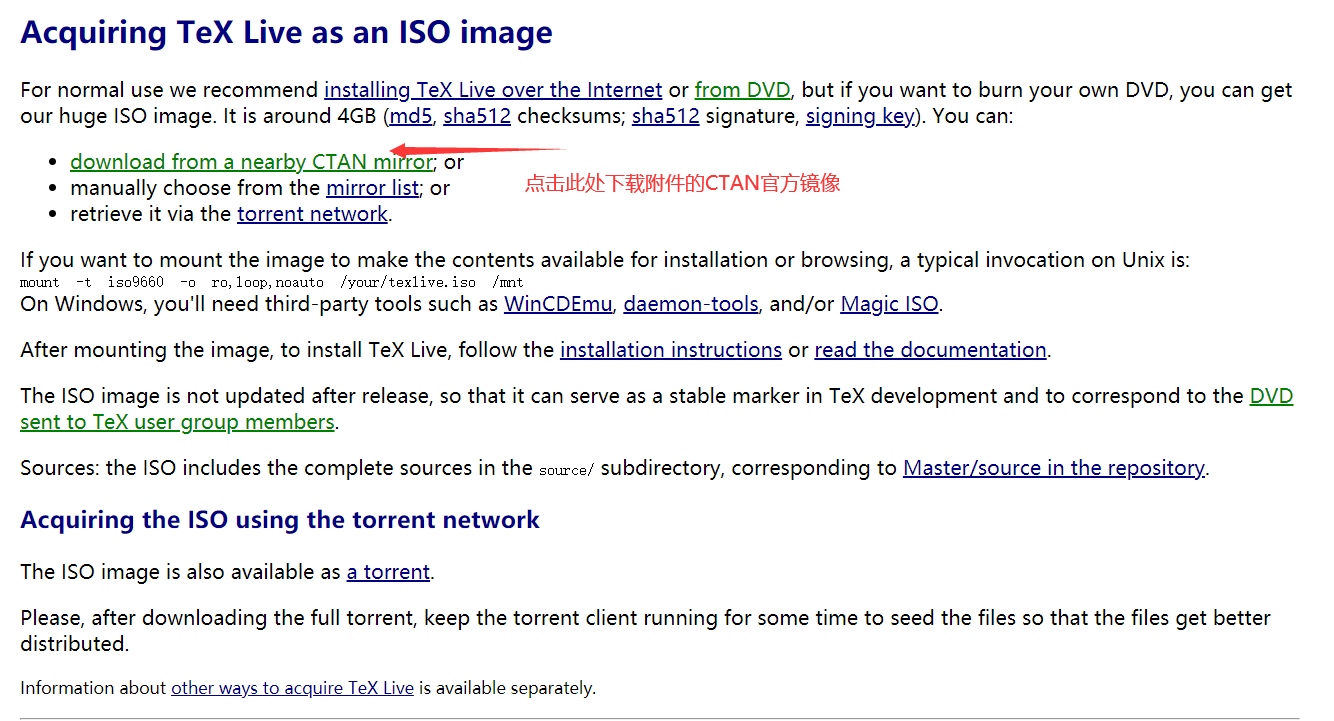The image size is (1334, 721).
Task: Follow the 'read the documentation' link
Action: [x=930, y=350]
